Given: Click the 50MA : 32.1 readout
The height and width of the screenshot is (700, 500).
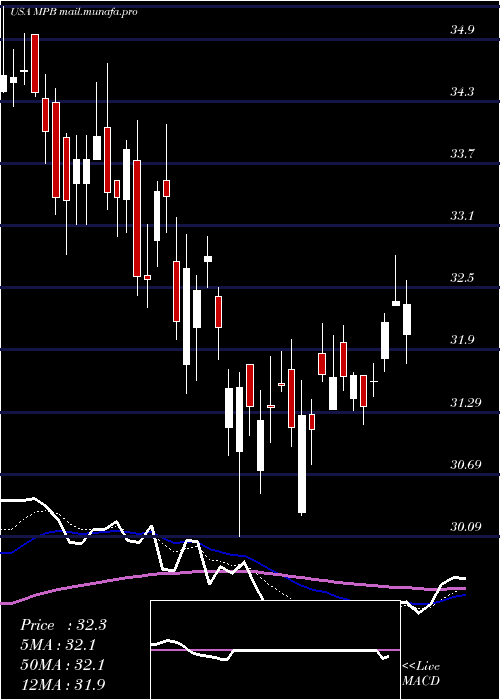Looking at the screenshot, I should (x=62, y=665).
